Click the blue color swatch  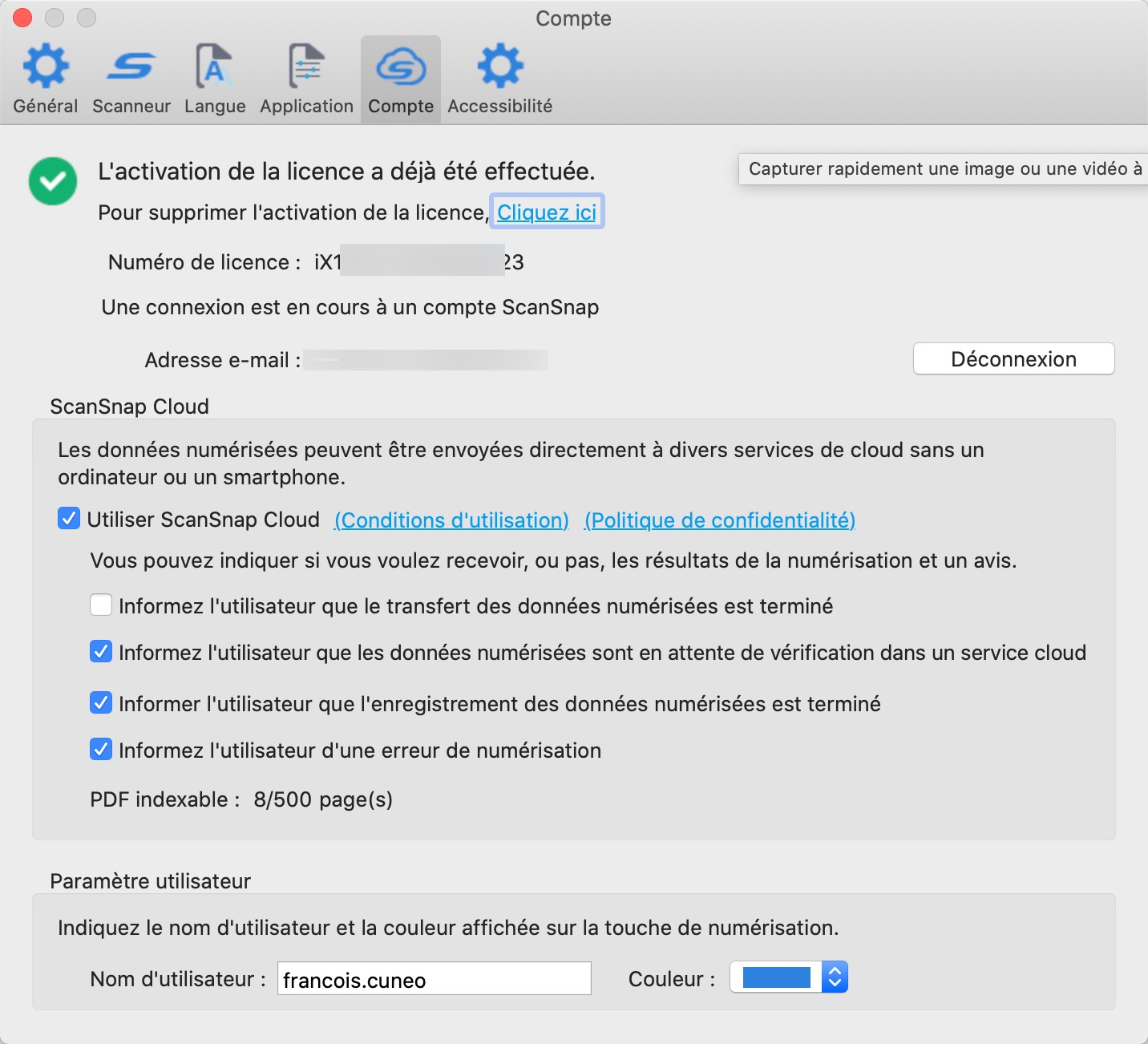(777, 977)
